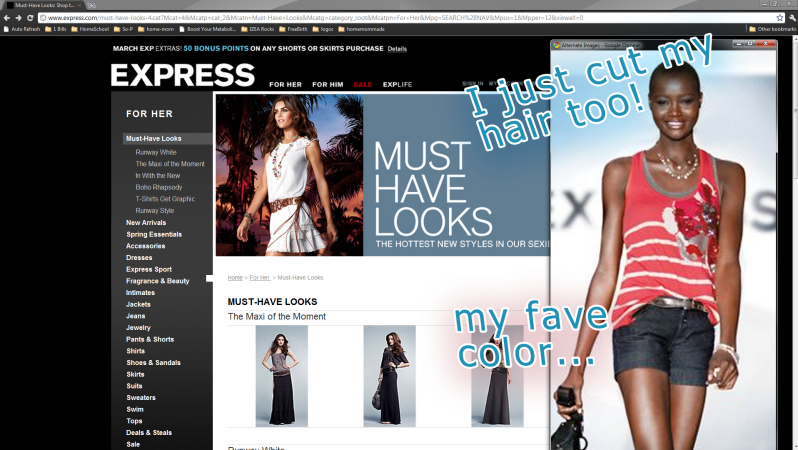This screenshot has width=798, height=450.
Task: Go to Fragrance & Beauty category
Action: point(157,281)
